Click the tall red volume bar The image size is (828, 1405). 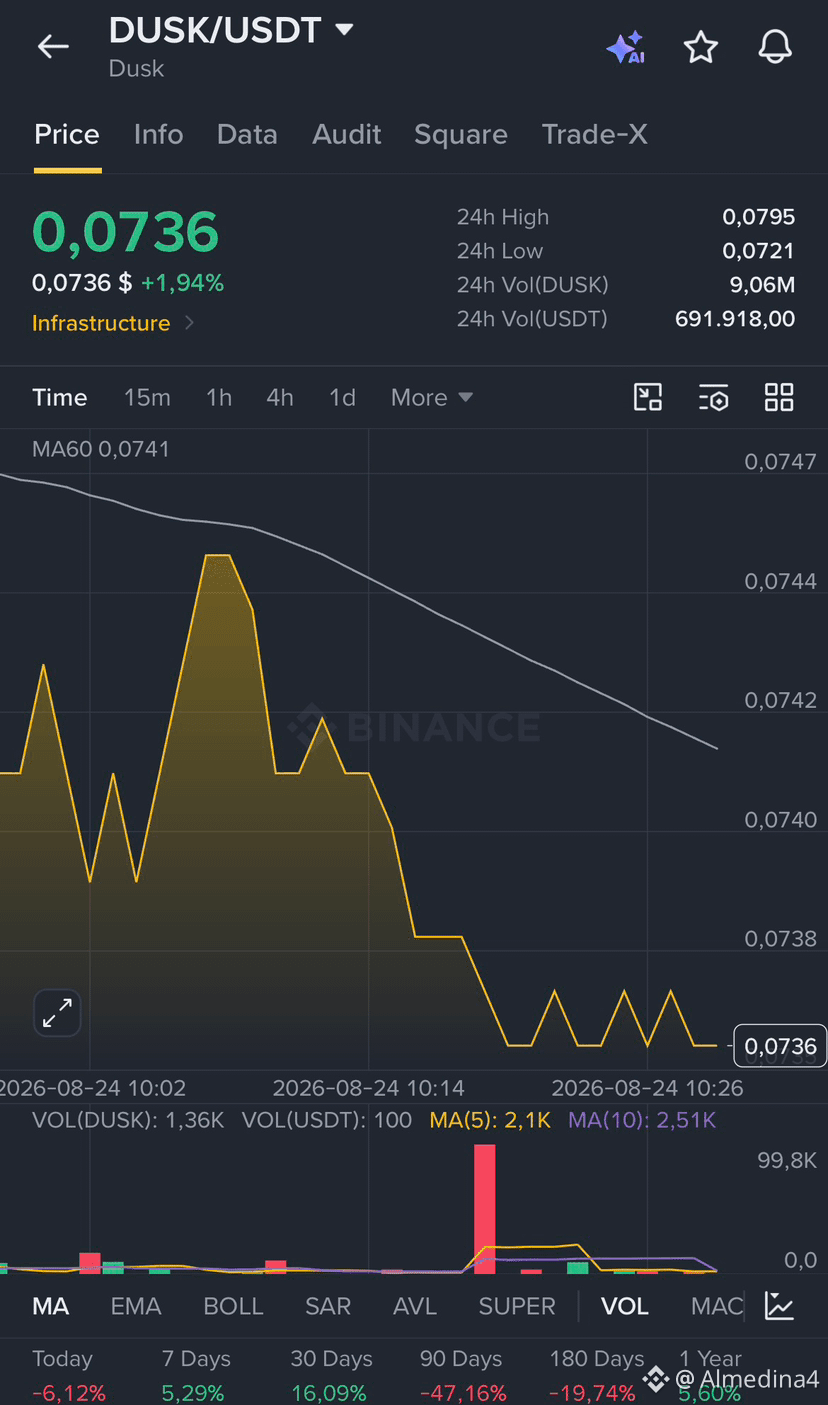pos(485,1208)
